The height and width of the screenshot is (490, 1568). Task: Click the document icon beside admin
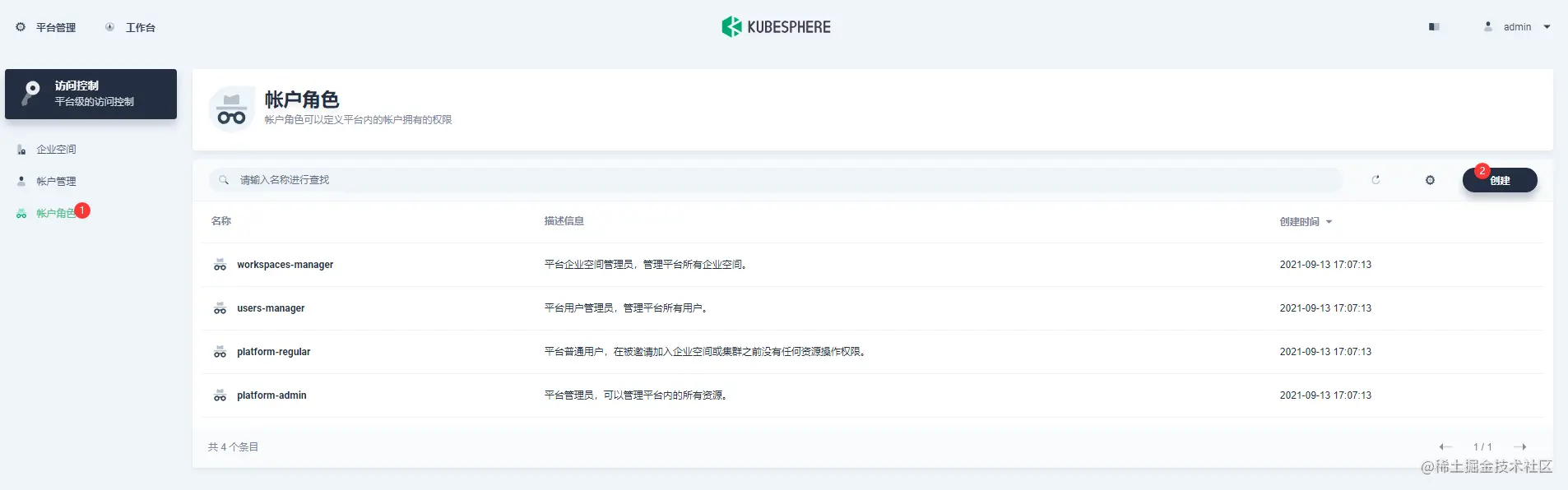pyautogui.click(x=1434, y=27)
